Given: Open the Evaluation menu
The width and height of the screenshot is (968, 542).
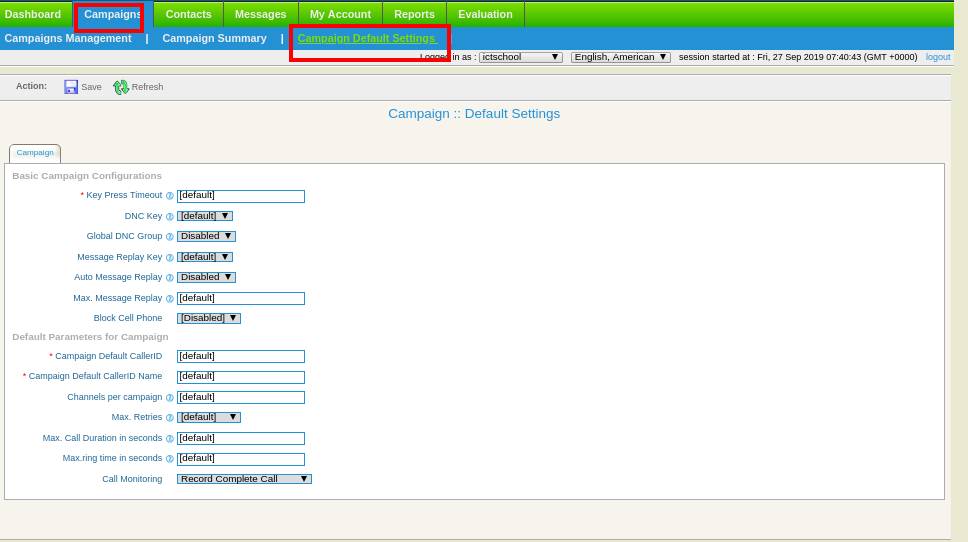Looking at the screenshot, I should tap(485, 14).
